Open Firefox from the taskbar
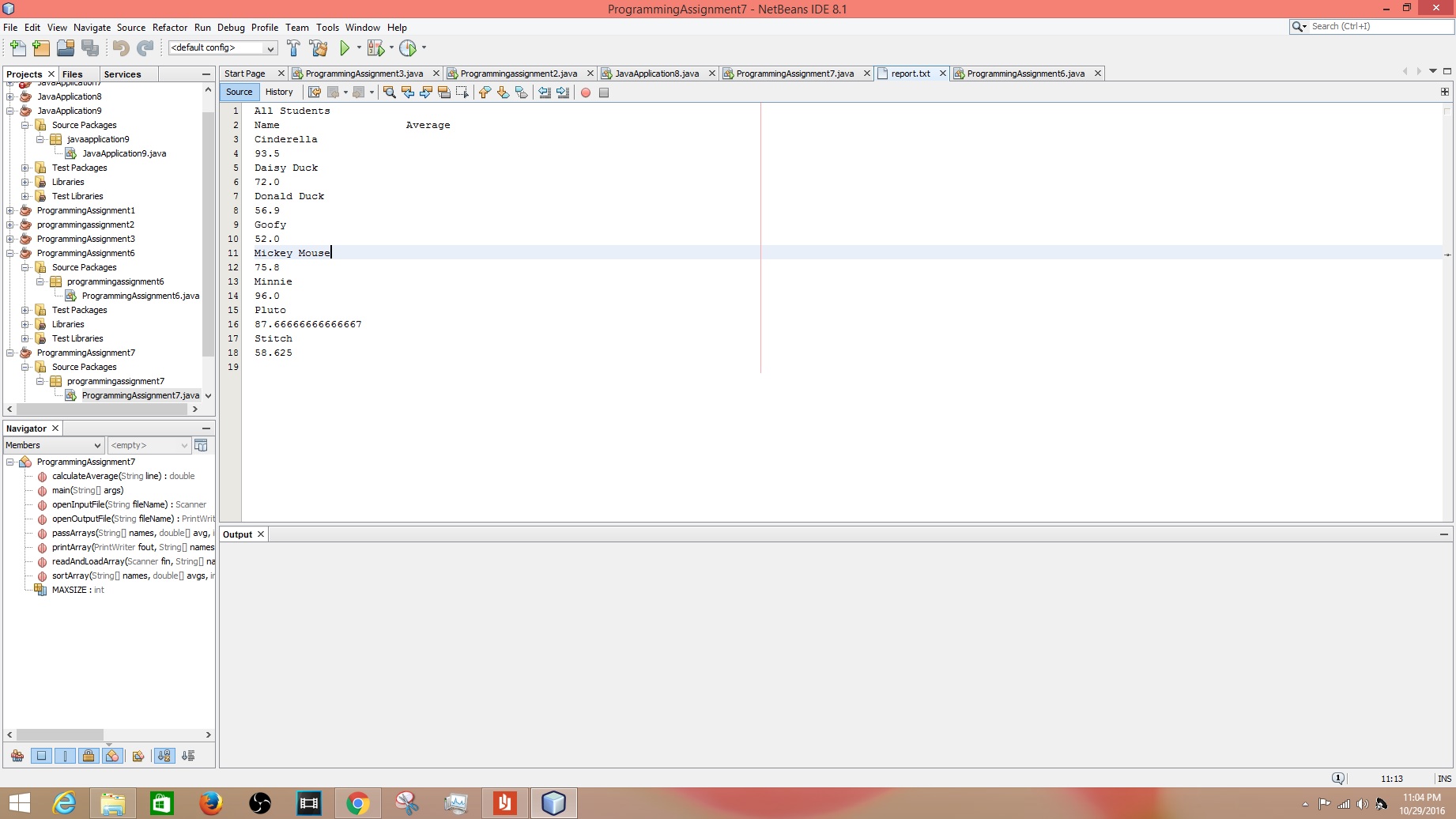1456x819 pixels. coord(211,803)
